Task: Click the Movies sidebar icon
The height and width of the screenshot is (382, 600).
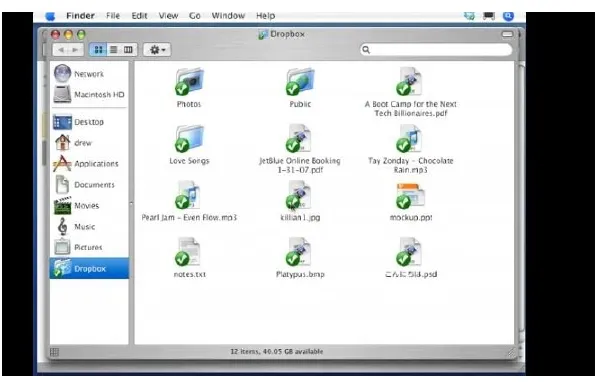Action: (x=62, y=206)
